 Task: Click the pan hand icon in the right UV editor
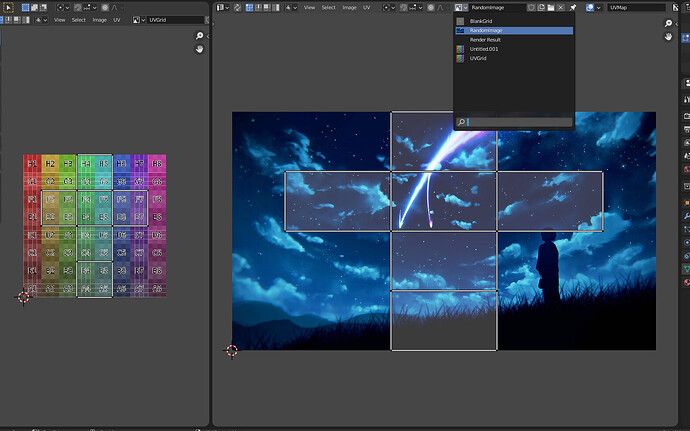[x=668, y=37]
